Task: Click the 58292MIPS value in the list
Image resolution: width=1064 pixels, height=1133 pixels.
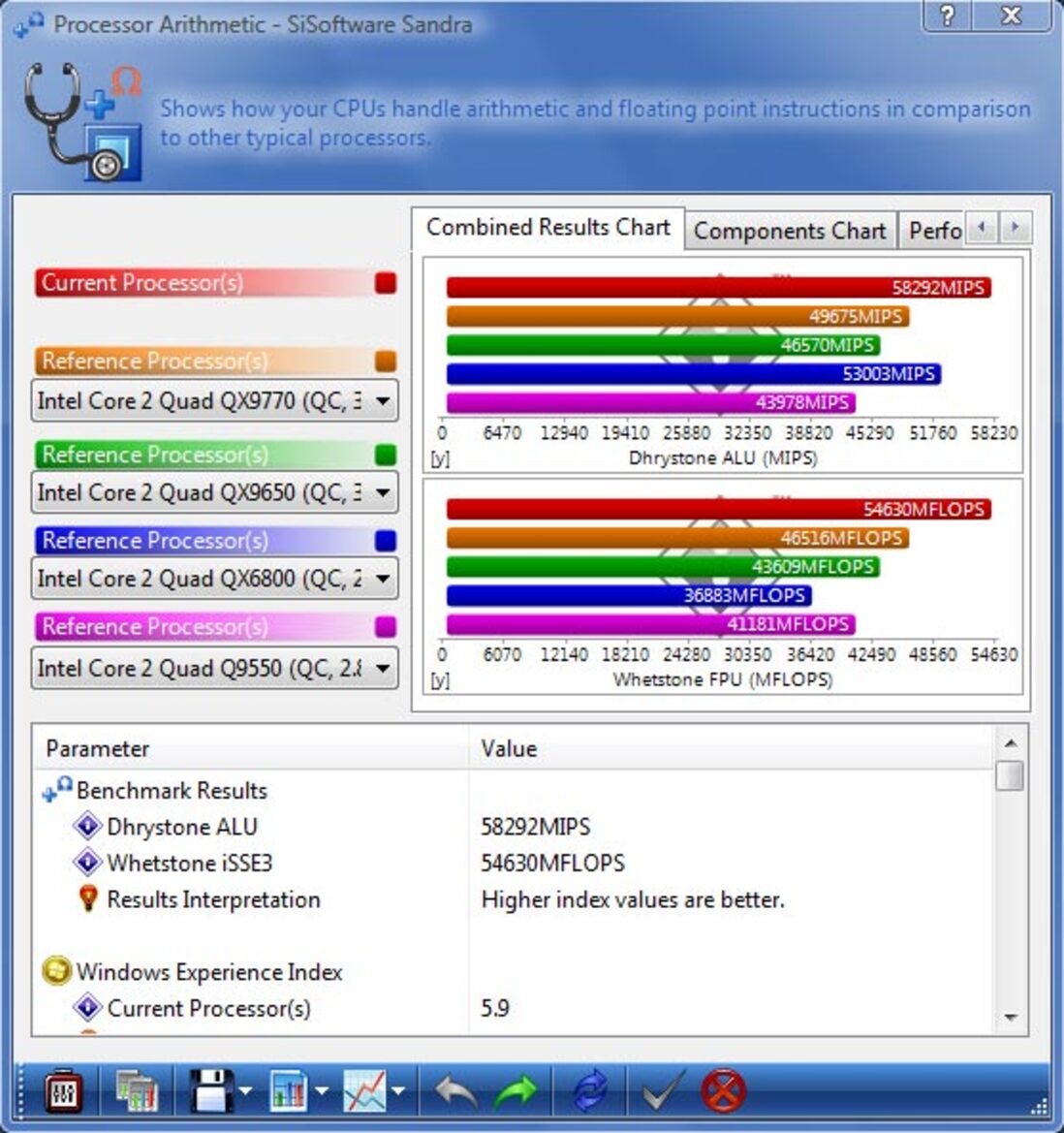Action: pyautogui.click(x=535, y=826)
